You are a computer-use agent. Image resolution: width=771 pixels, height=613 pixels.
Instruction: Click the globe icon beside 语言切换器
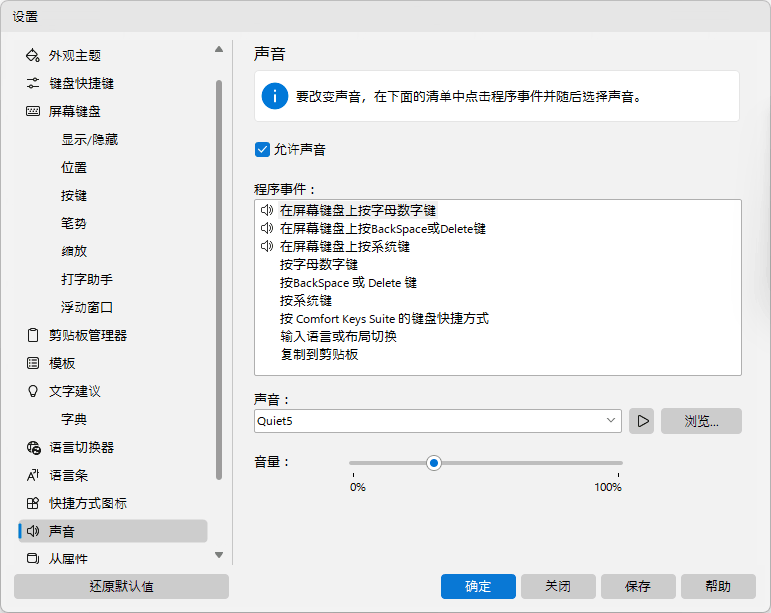[33, 447]
